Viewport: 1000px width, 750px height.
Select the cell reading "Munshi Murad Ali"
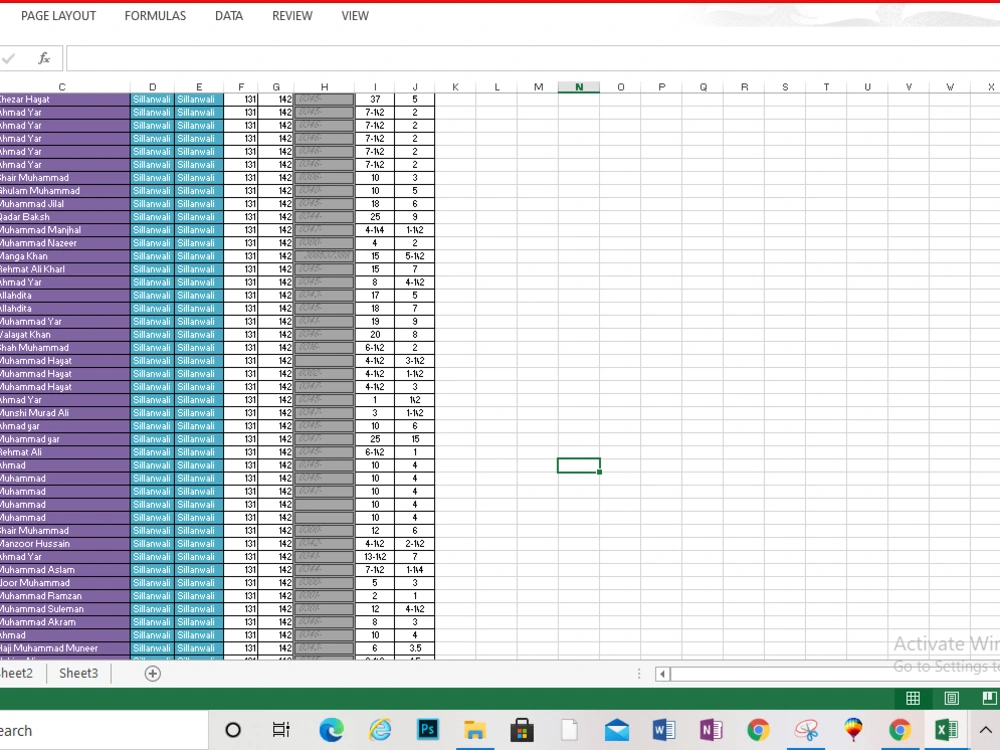point(65,413)
